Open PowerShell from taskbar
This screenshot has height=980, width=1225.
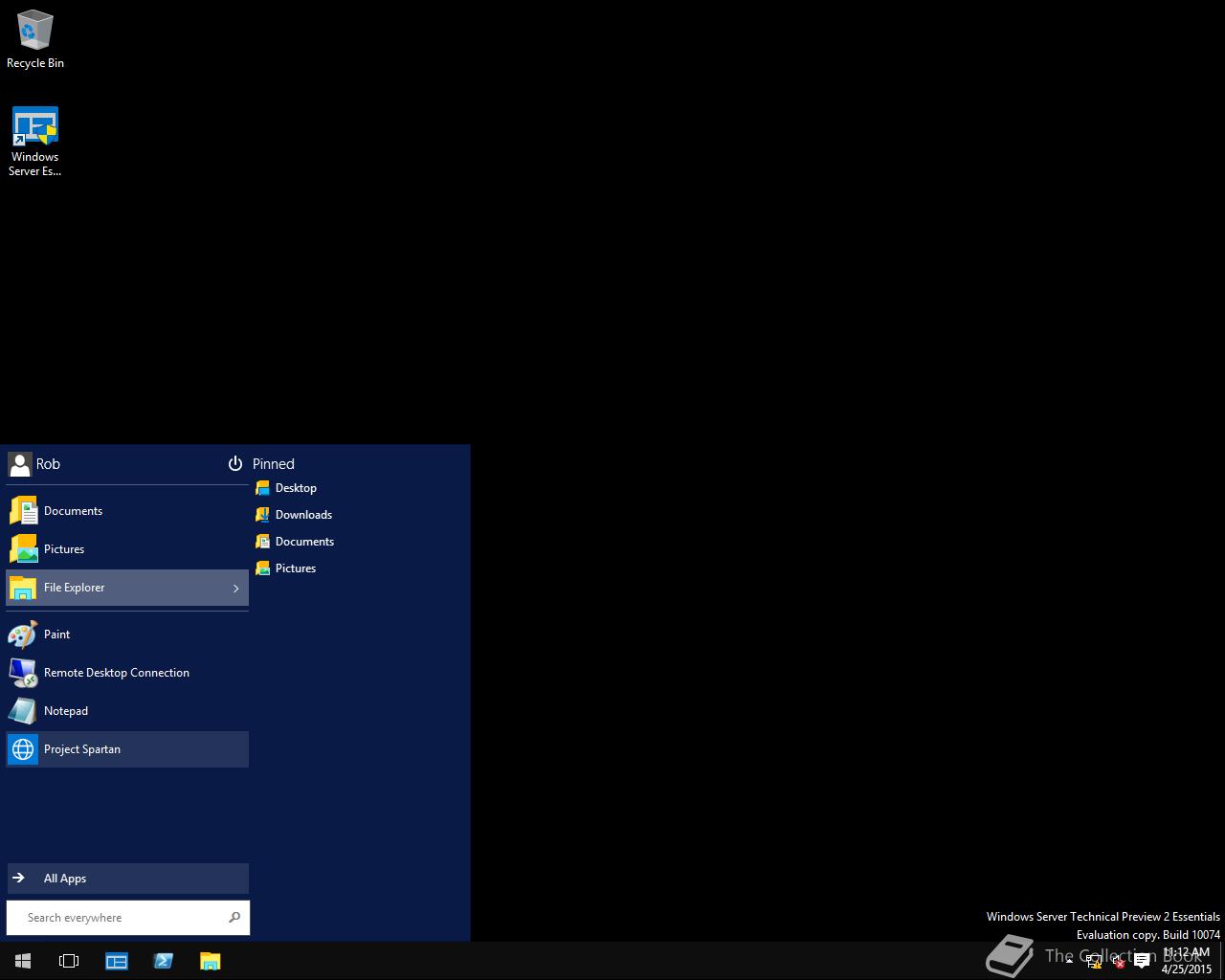163,961
